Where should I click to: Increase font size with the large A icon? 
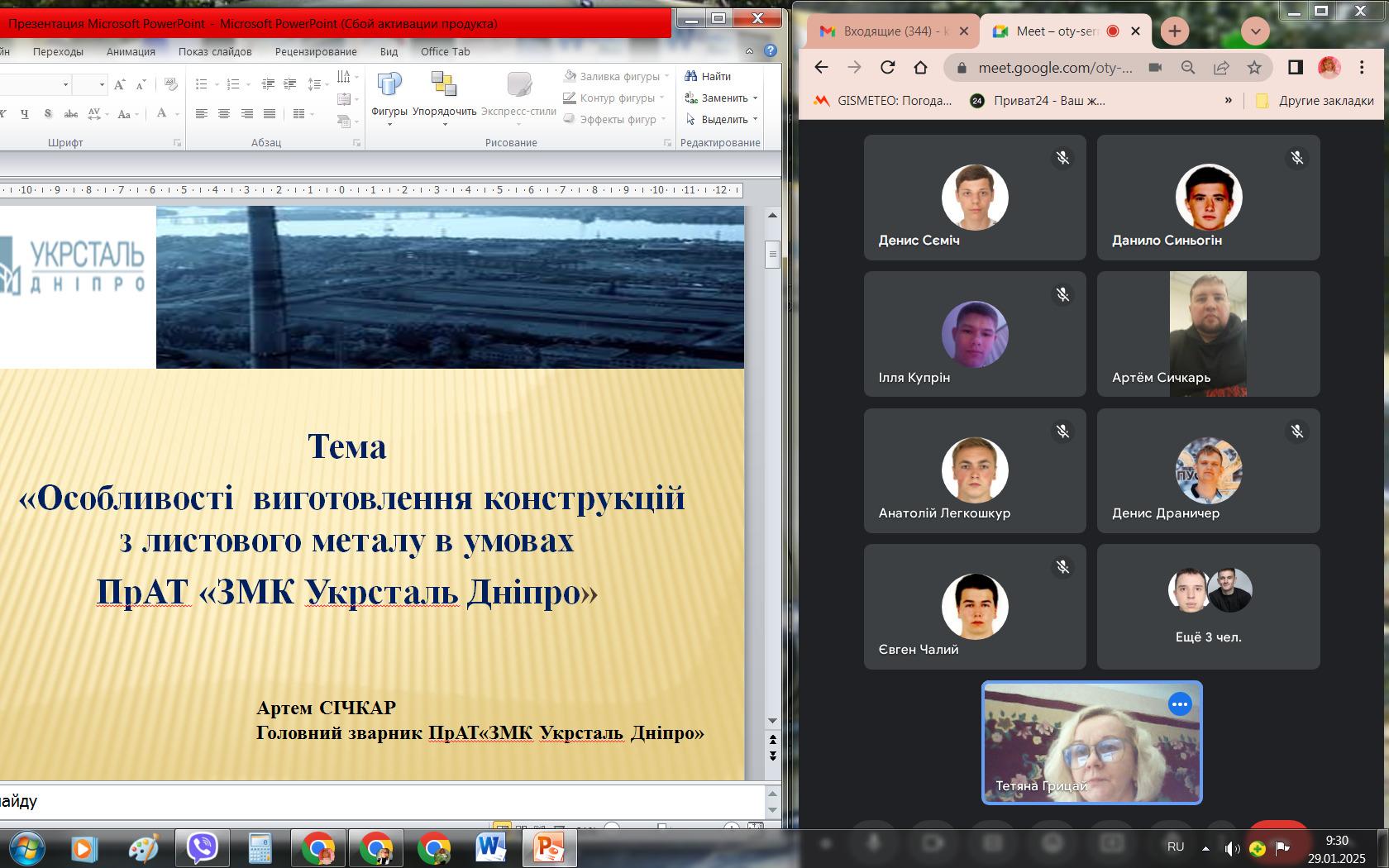click(x=120, y=84)
